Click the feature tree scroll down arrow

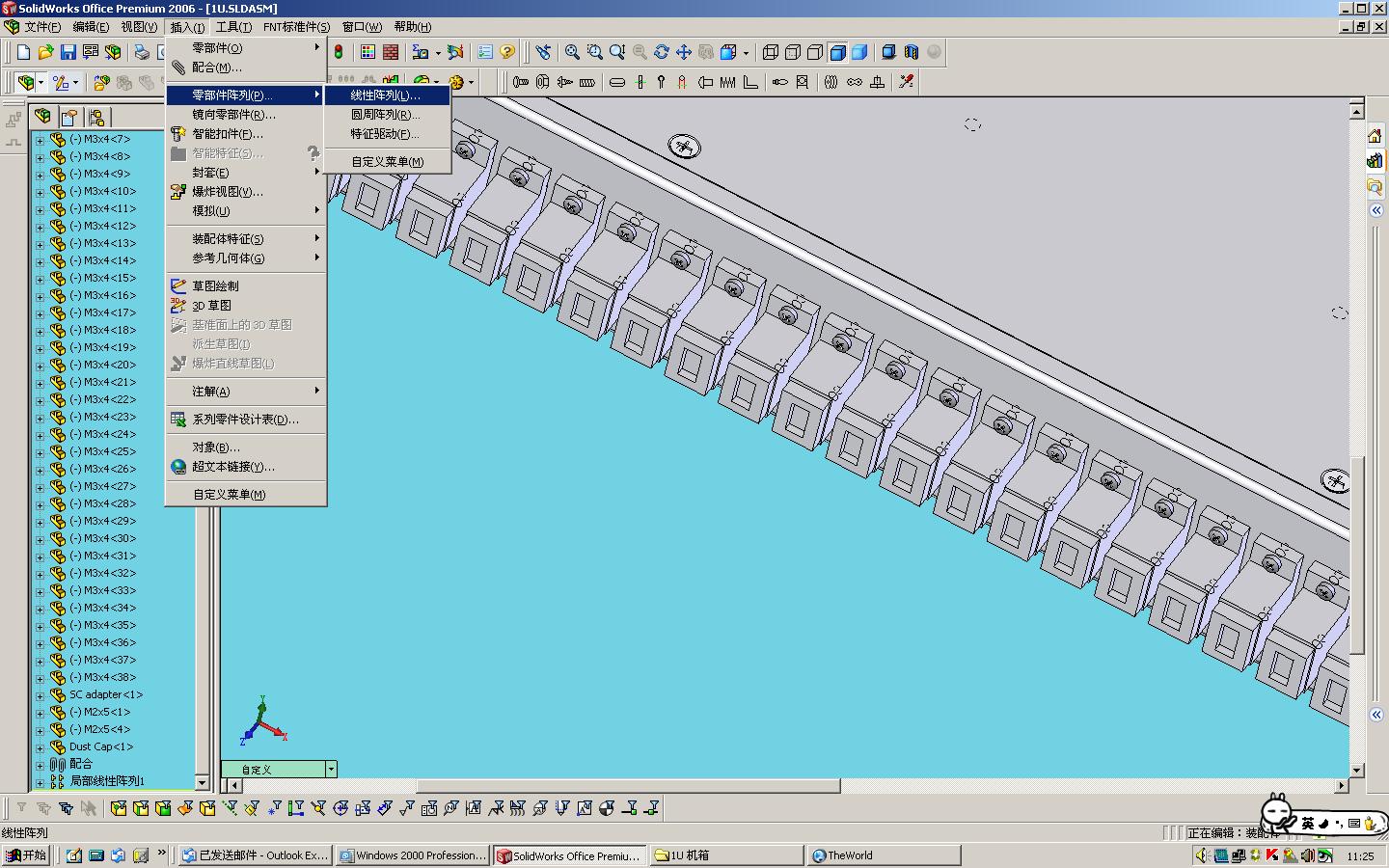tap(202, 782)
